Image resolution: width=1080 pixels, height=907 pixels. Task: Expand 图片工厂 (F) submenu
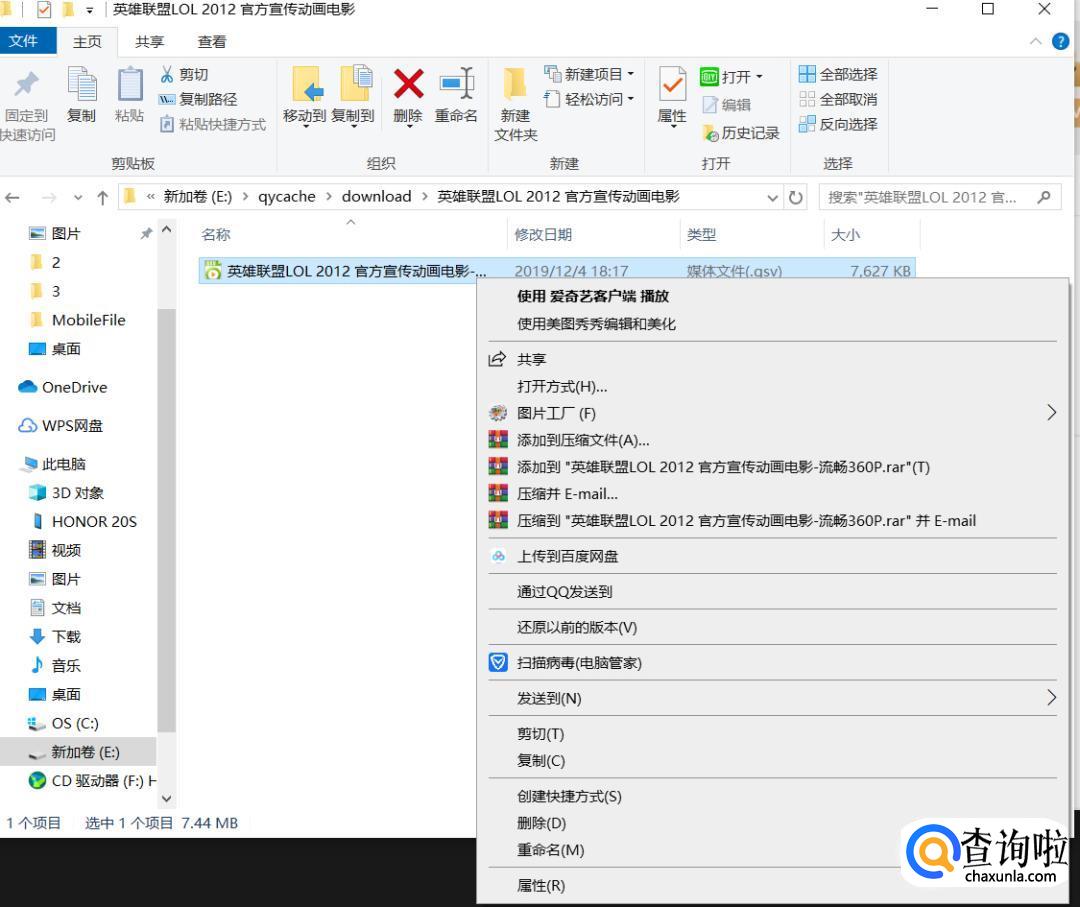tap(772, 413)
